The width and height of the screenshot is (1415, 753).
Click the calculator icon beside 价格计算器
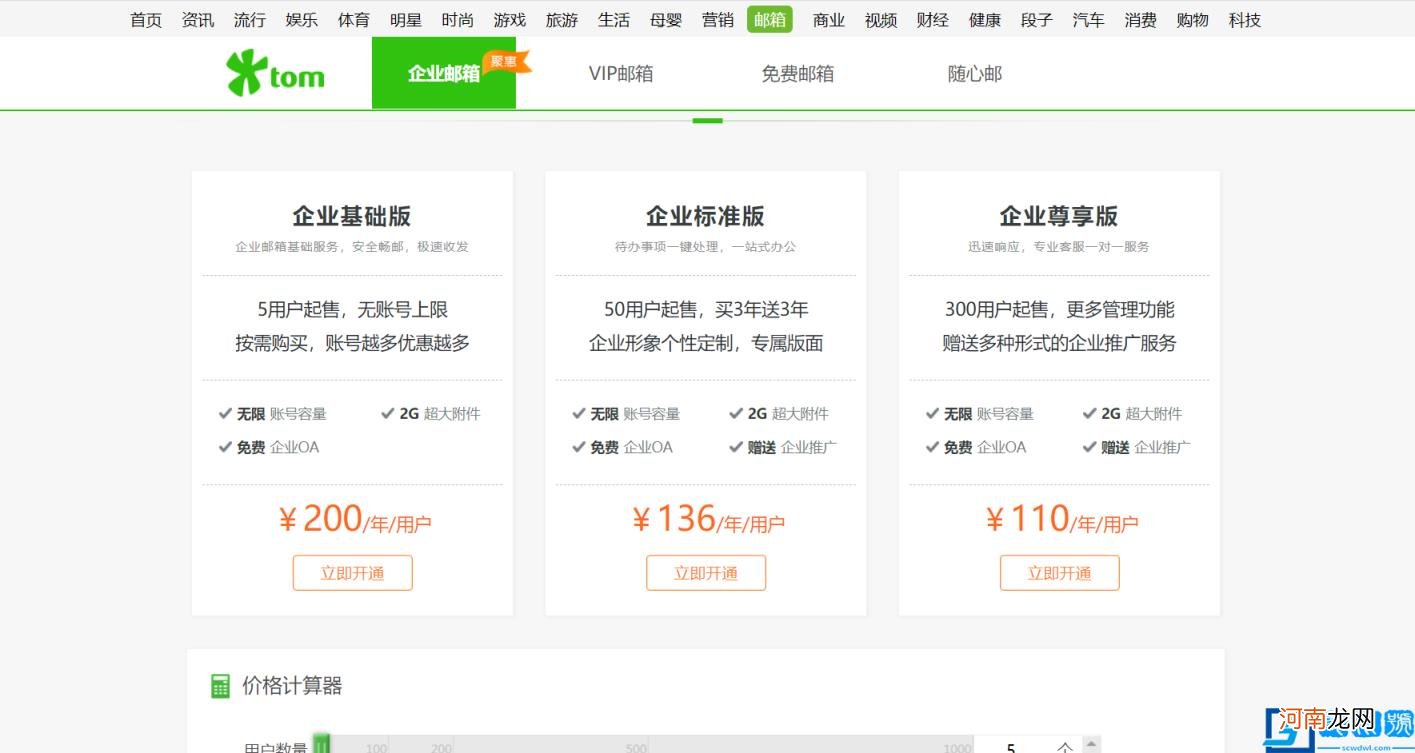tap(220, 686)
